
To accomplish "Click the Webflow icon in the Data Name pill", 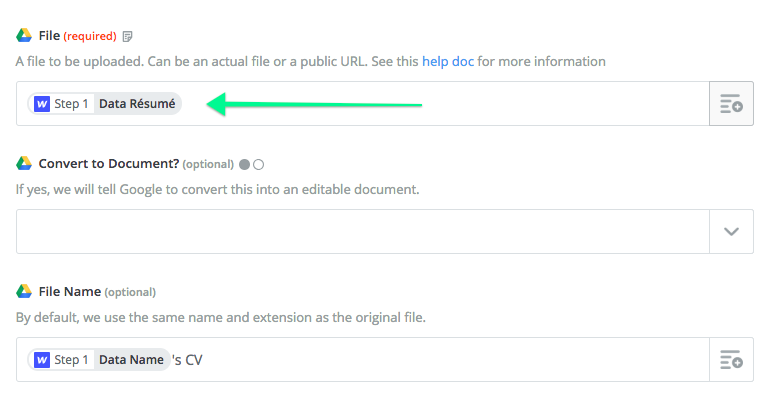I will [x=42, y=360].
